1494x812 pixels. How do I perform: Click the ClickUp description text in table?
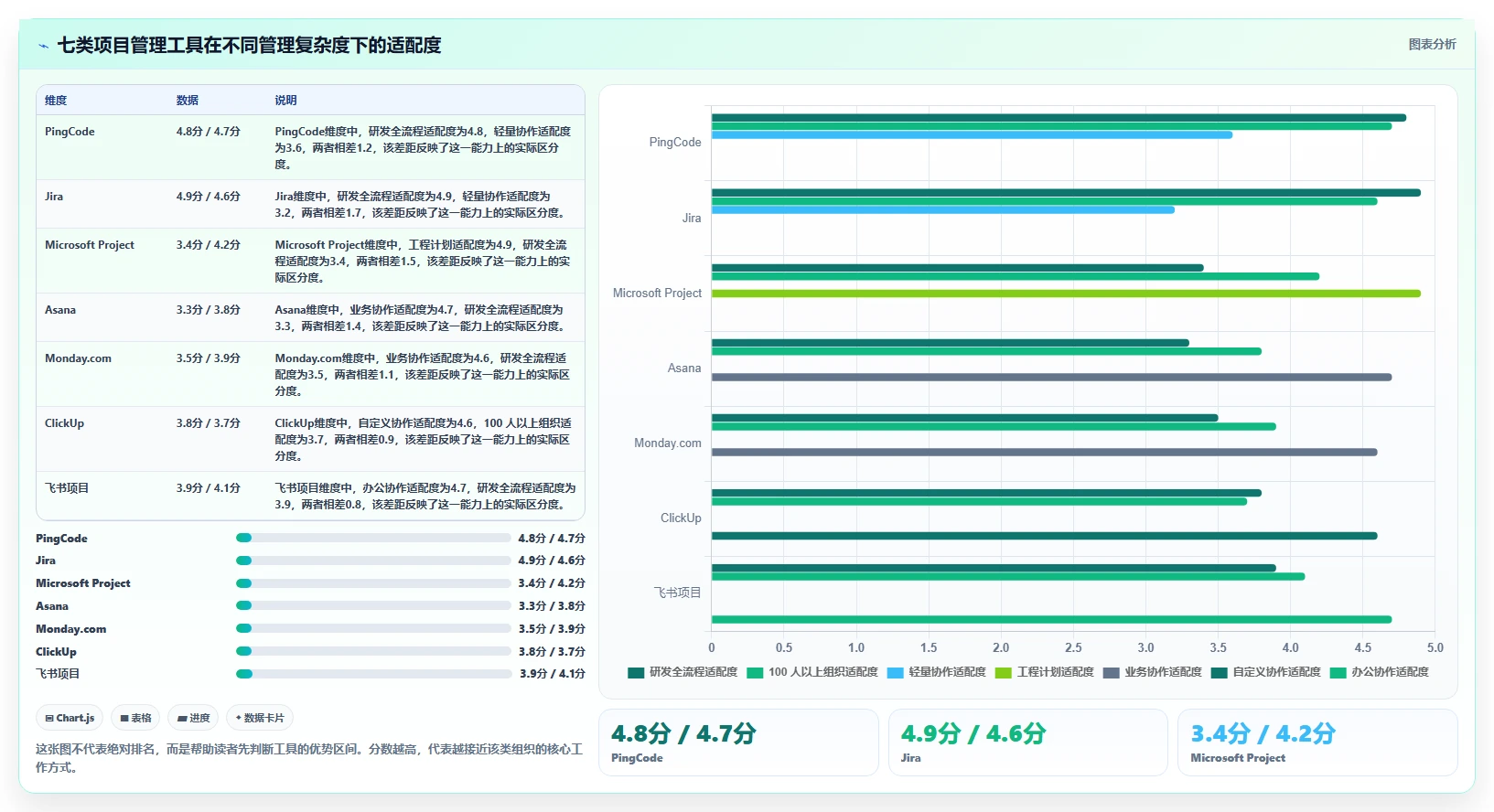[424, 440]
